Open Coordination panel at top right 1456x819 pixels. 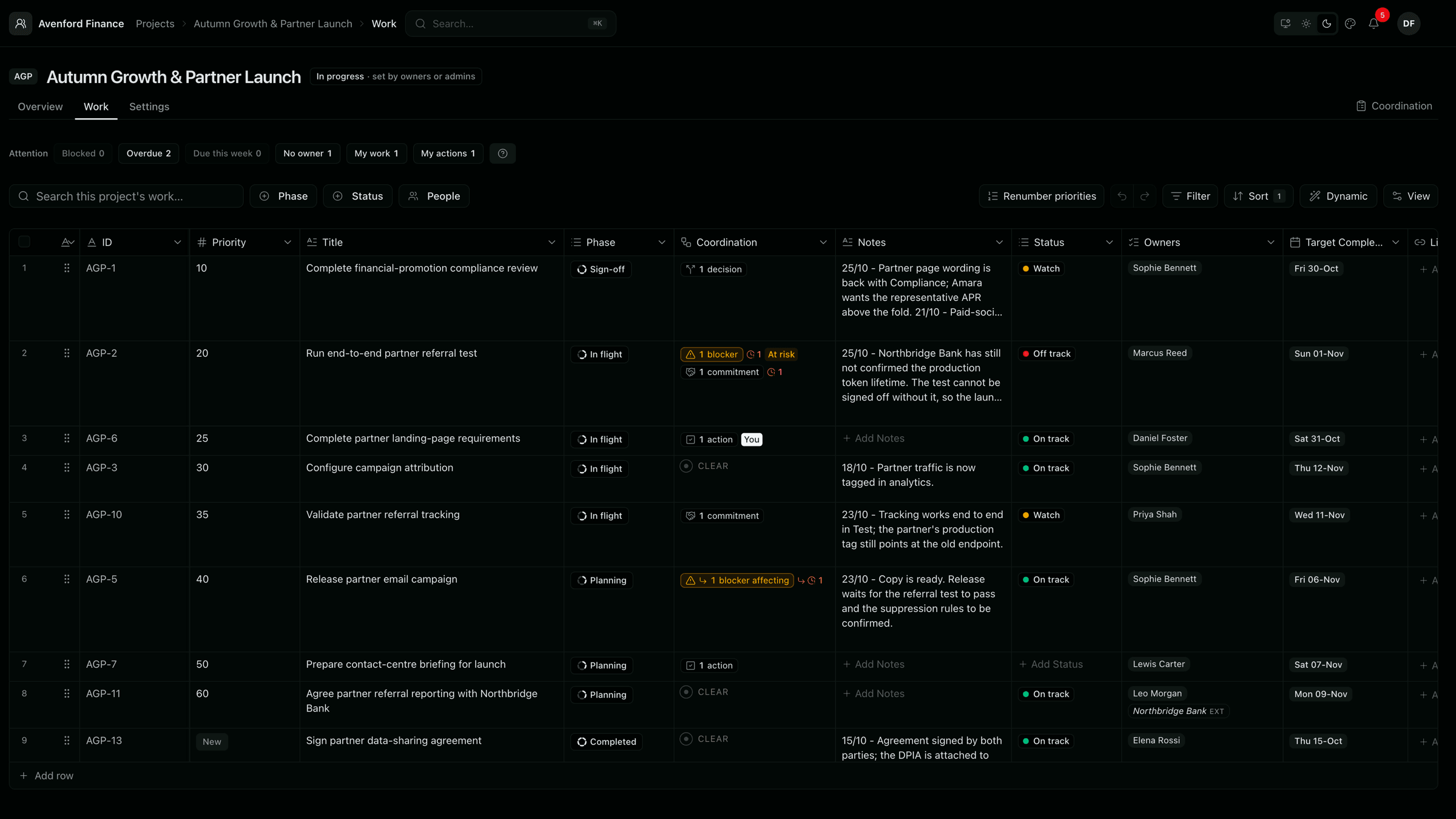[x=1394, y=106]
